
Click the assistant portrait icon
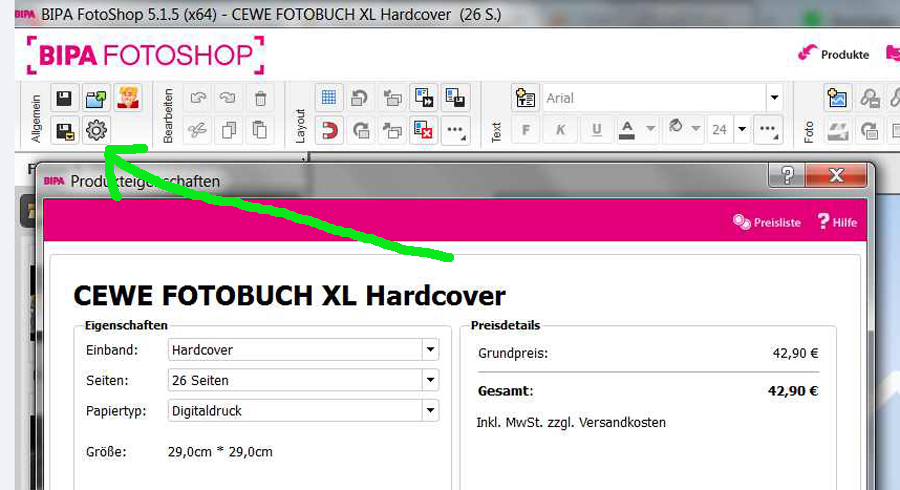coord(127,98)
